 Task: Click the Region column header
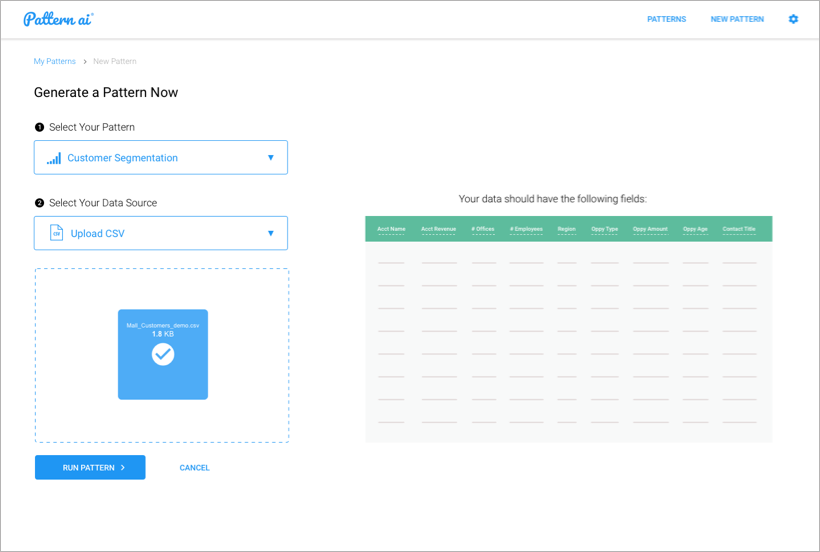point(567,229)
